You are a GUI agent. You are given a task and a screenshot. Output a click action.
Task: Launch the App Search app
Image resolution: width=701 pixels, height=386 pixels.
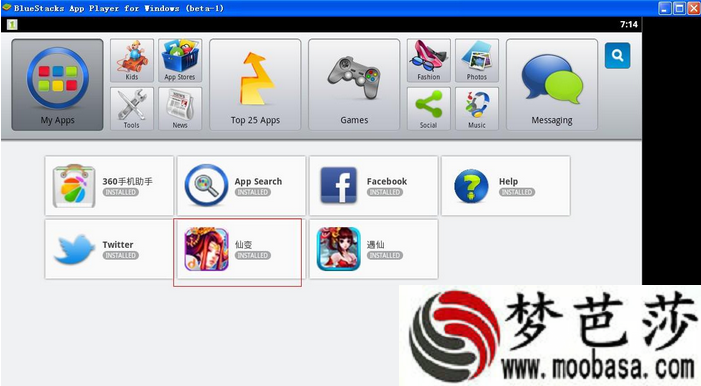(241, 186)
